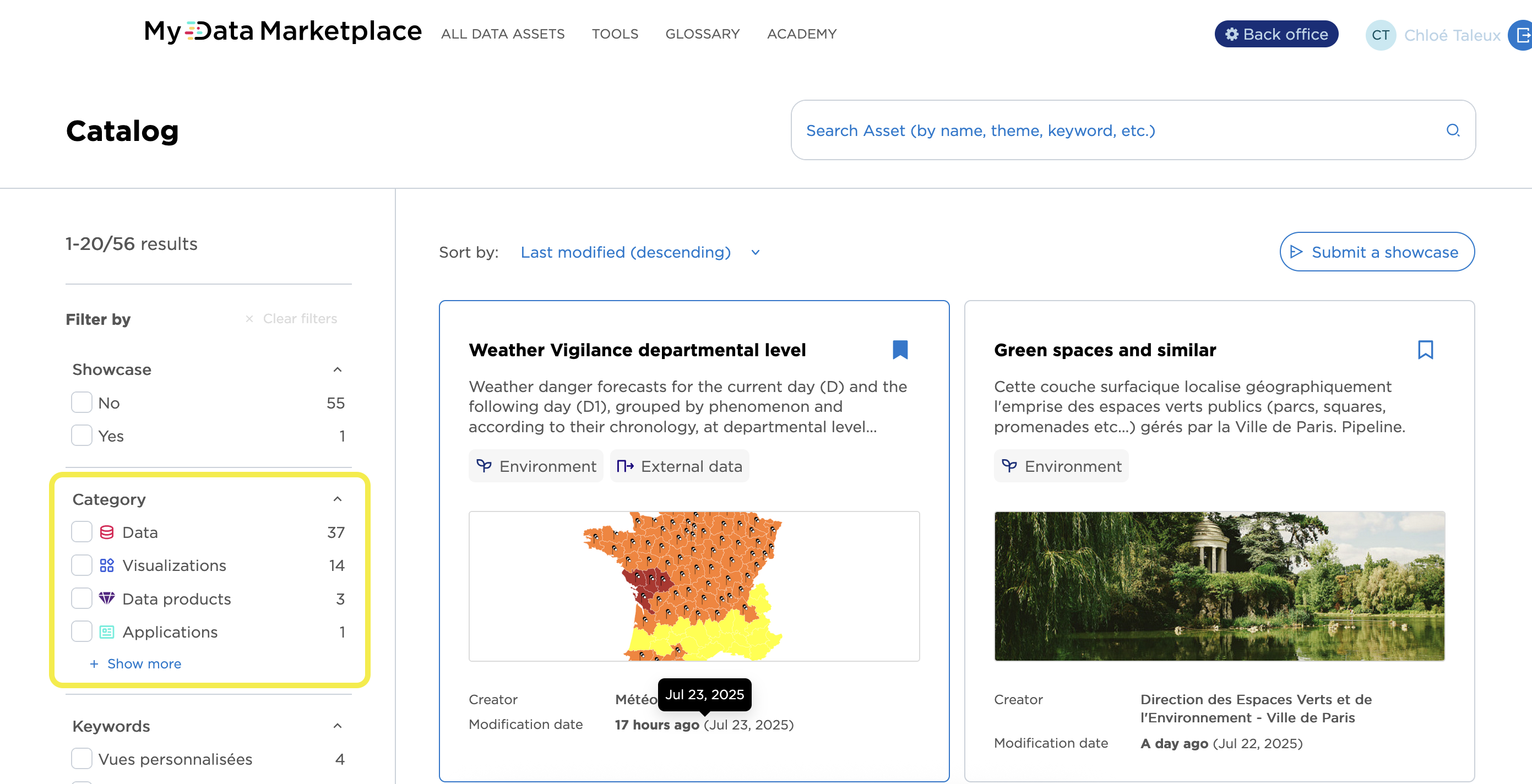Open the France weather map thumbnail
The height and width of the screenshot is (784, 1532).
693,586
